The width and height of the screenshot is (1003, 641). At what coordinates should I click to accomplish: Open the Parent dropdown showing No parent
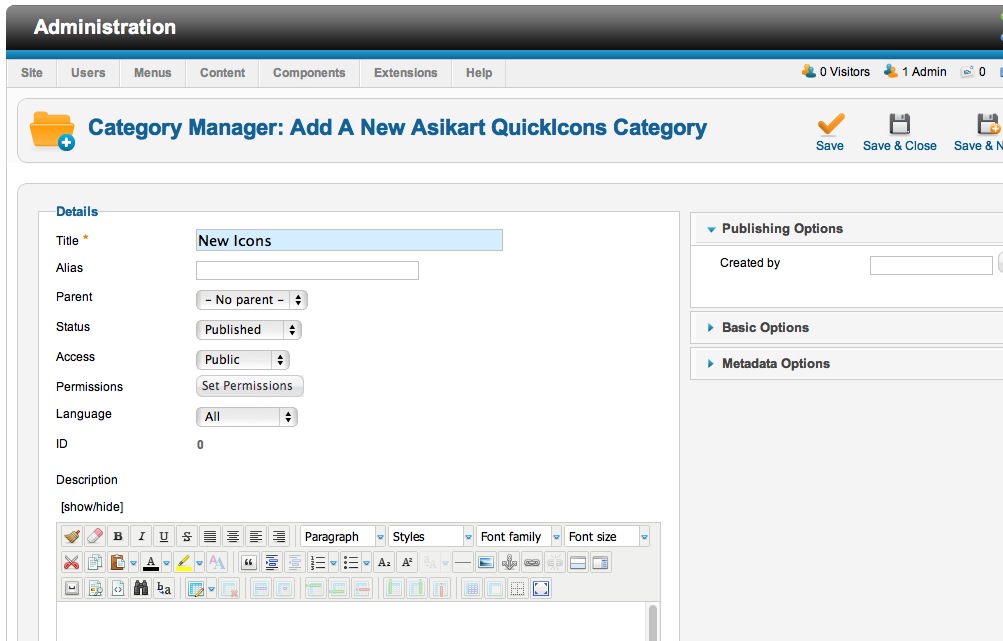(251, 299)
